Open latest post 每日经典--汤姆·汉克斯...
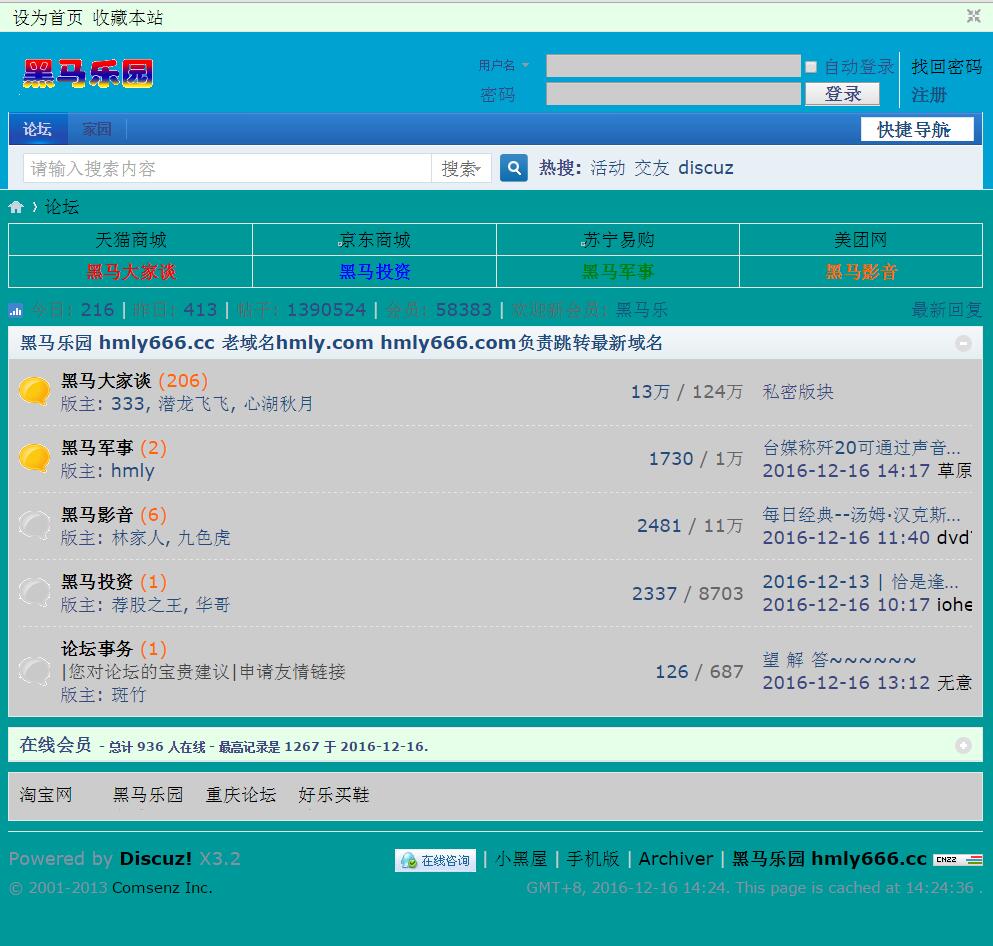Screen dimensions: 993x946 861,515
